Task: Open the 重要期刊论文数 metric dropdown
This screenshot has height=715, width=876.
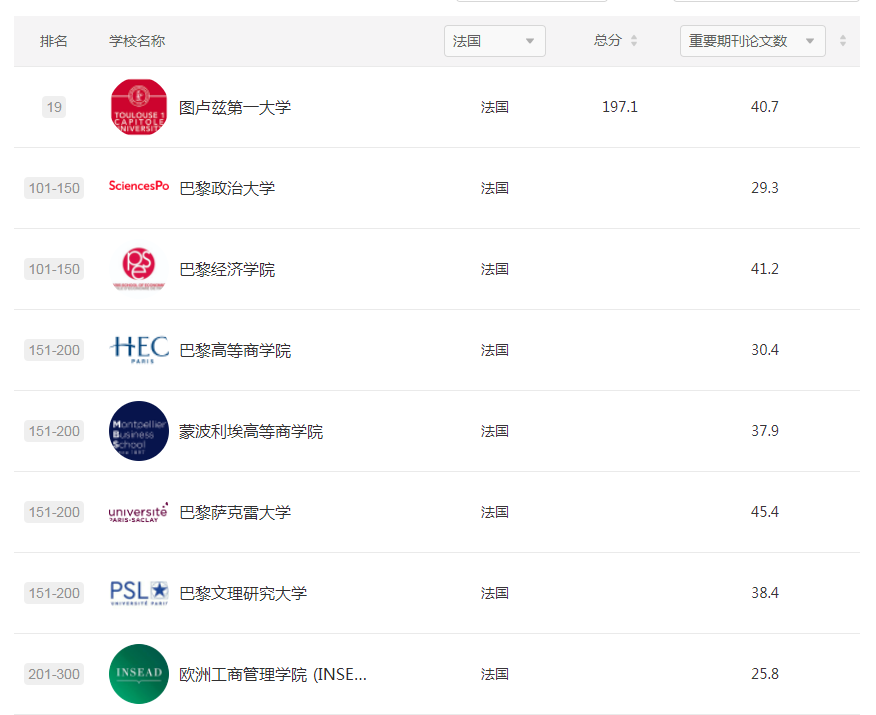Action: [x=752, y=41]
